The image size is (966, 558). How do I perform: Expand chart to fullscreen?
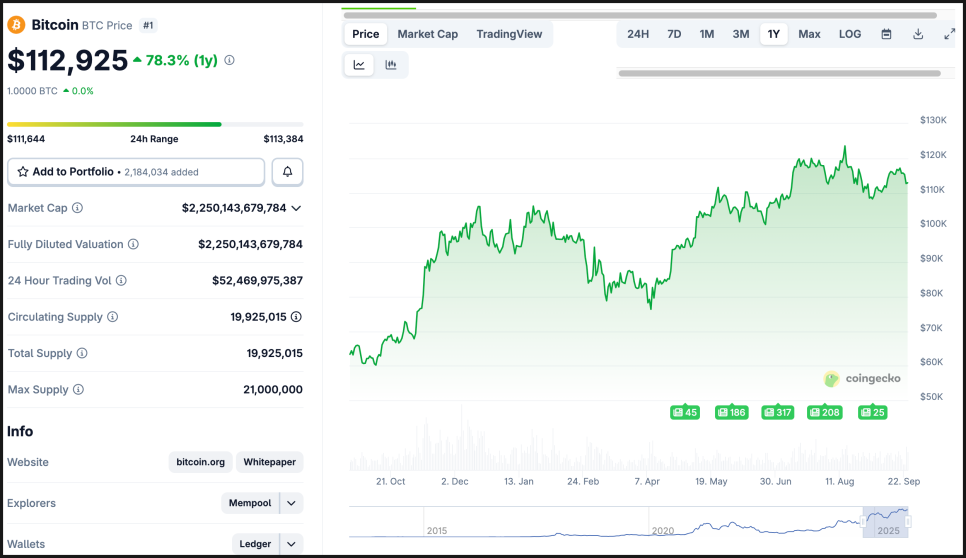(x=949, y=34)
